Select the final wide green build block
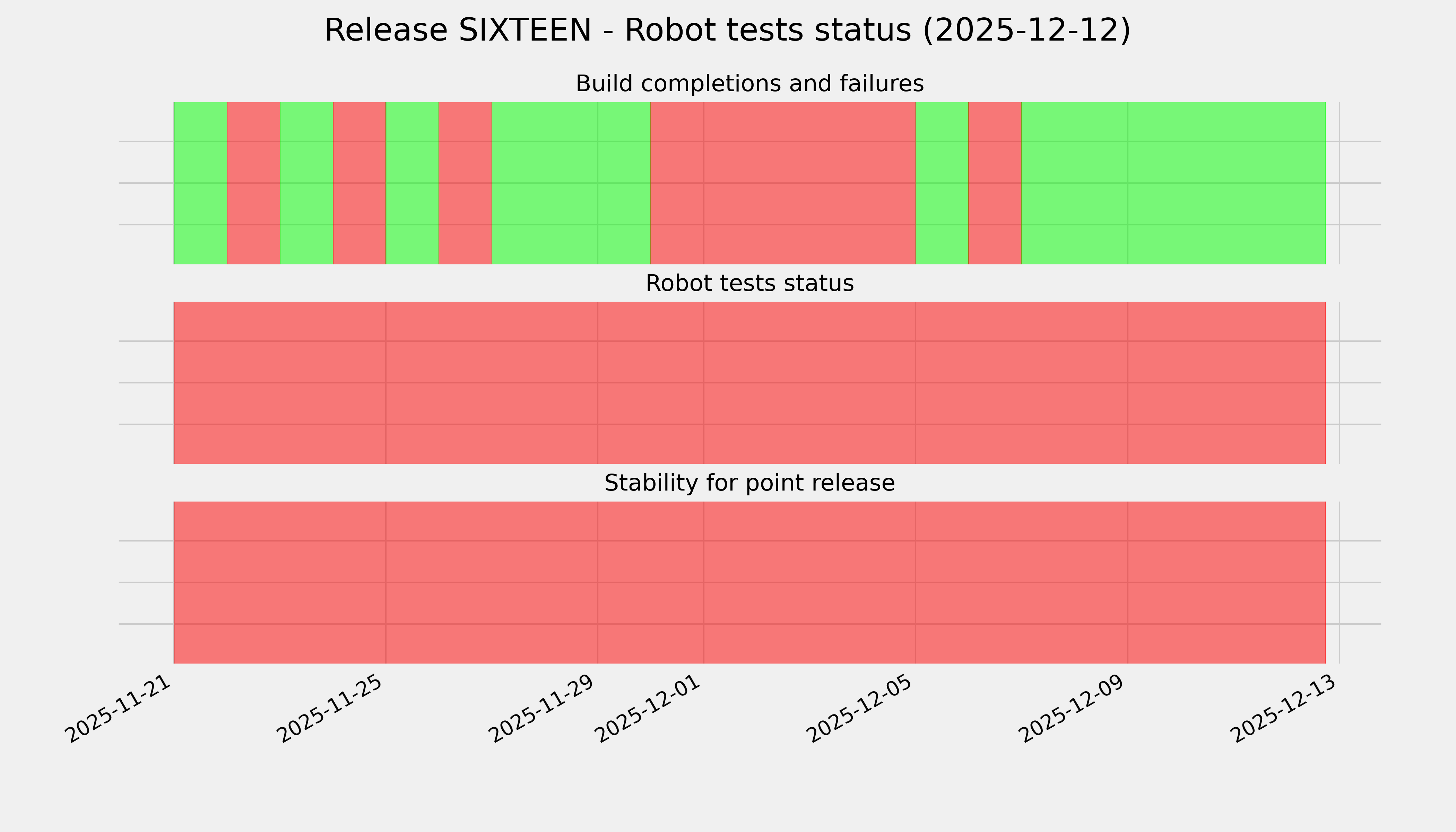 [1173, 183]
